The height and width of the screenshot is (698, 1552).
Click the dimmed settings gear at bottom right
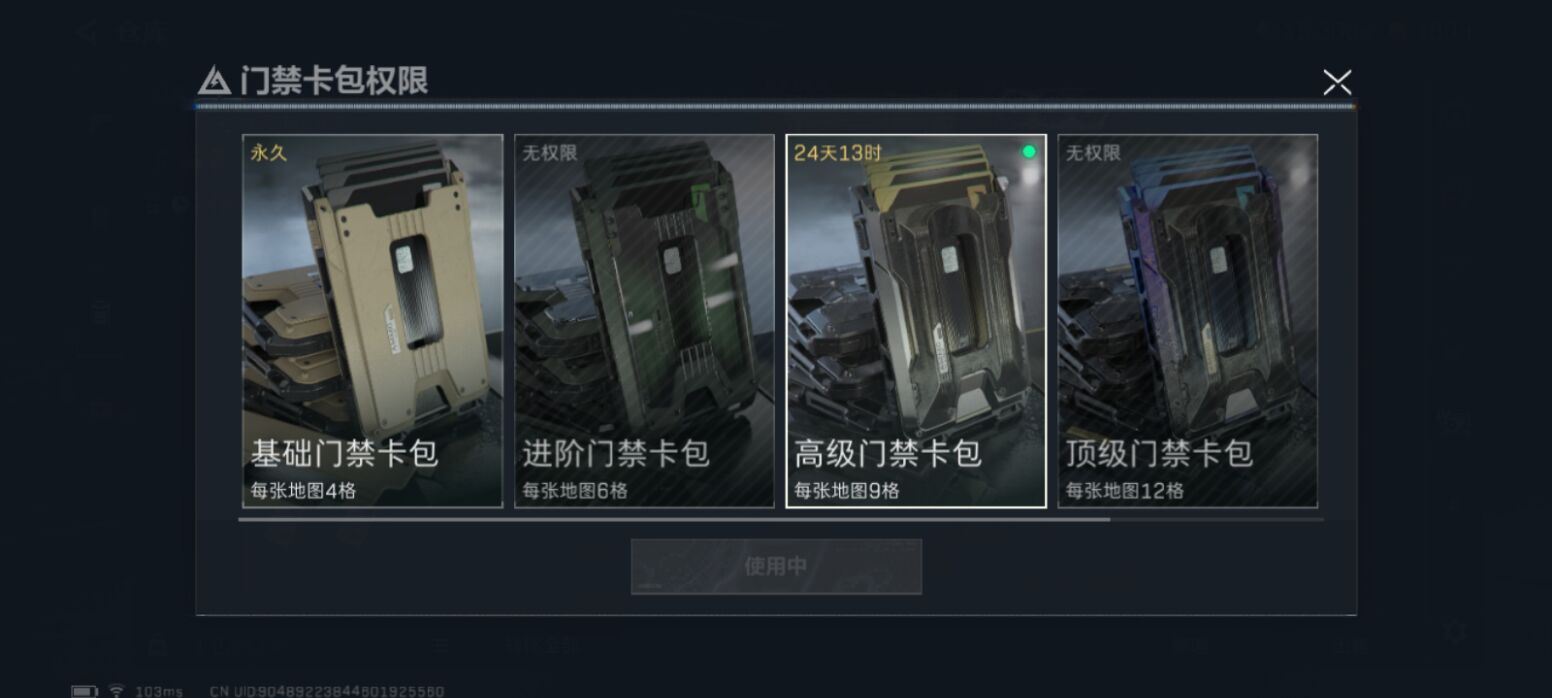(1454, 631)
